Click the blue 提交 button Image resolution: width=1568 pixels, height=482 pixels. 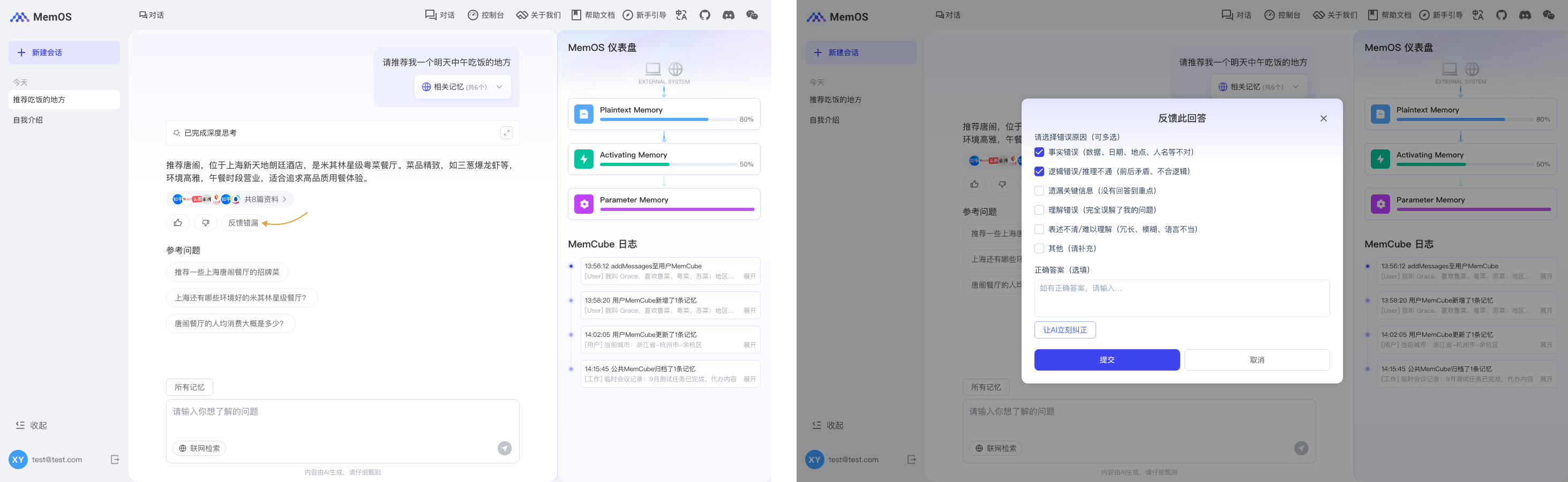pos(1107,360)
